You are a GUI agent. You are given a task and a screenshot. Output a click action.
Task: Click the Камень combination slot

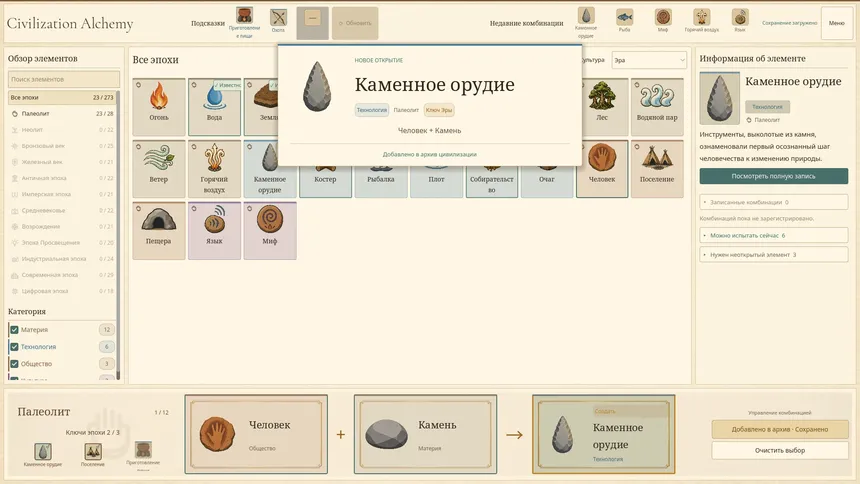[x=426, y=434]
